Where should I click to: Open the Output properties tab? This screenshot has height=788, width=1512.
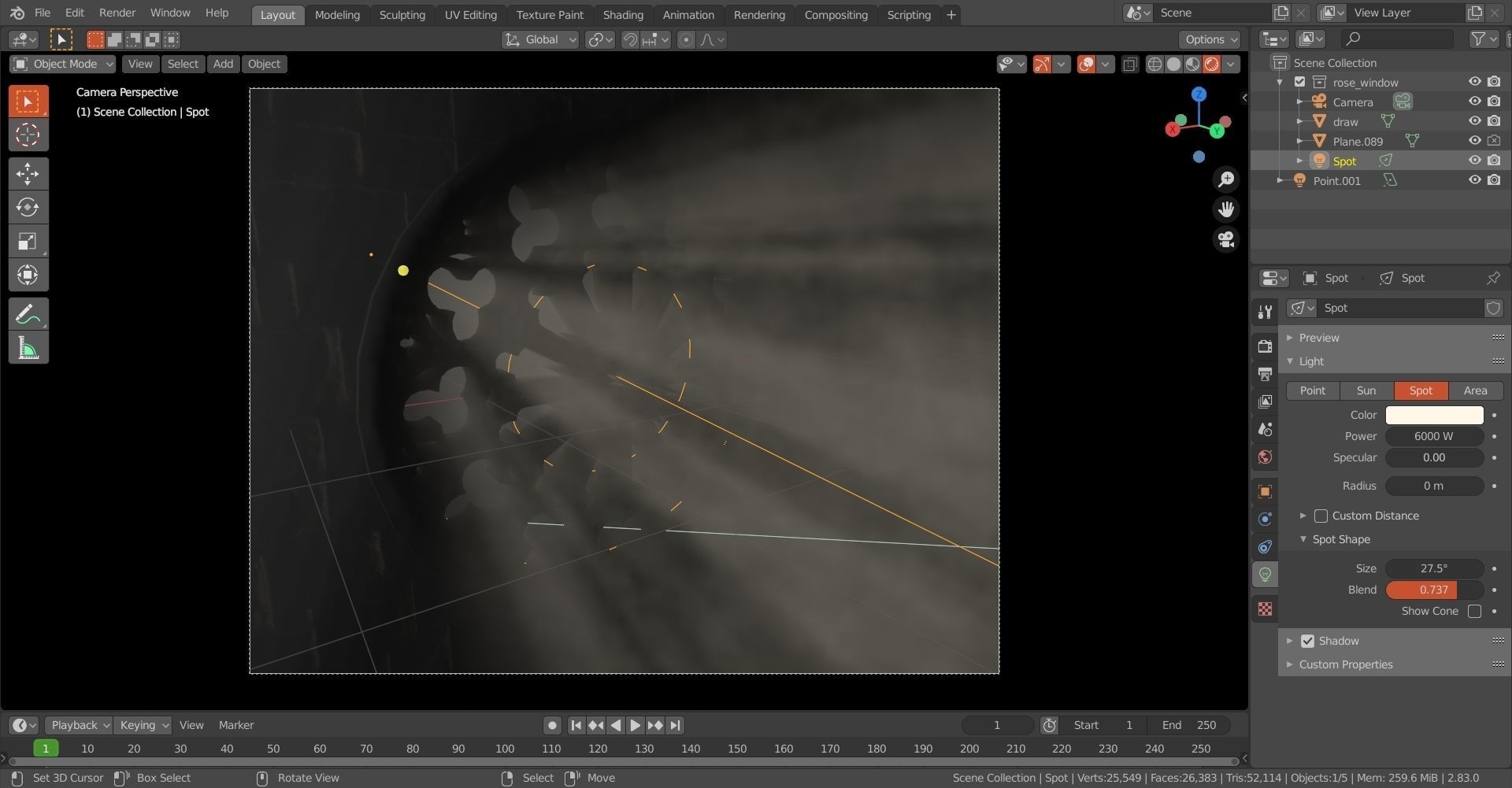[1266, 374]
